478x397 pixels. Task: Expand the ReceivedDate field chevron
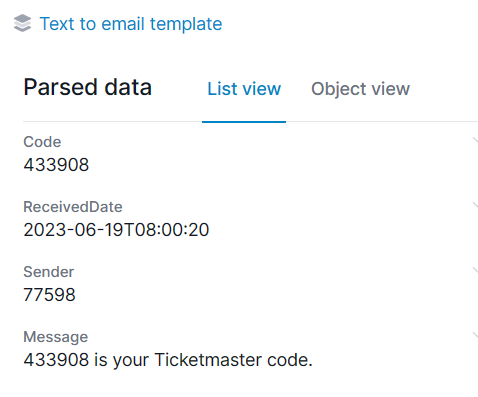(475, 205)
